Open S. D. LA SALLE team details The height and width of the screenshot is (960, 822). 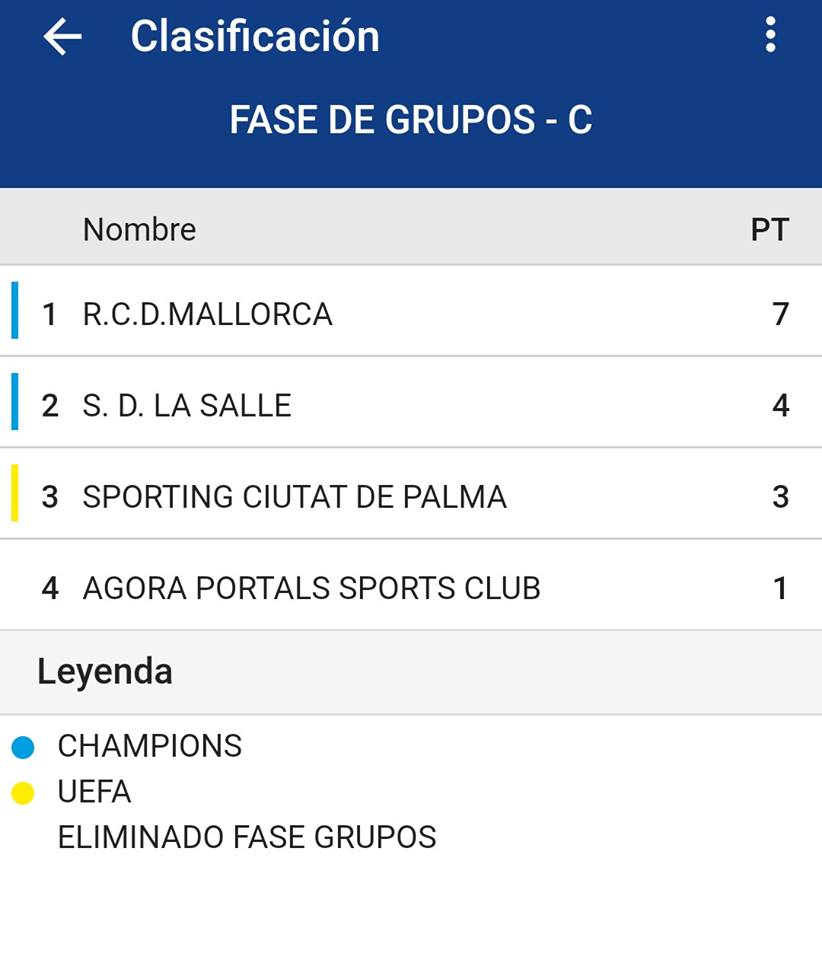187,405
